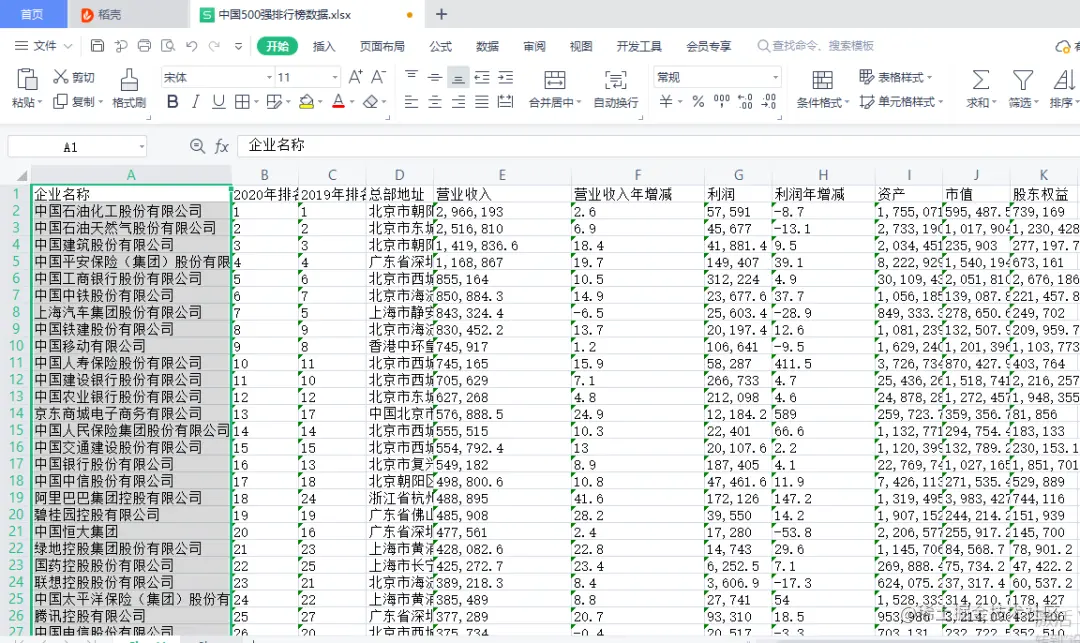Open Conditional Formatting (条件格式)
Screen dimensions: 1080x643
(x=822, y=88)
